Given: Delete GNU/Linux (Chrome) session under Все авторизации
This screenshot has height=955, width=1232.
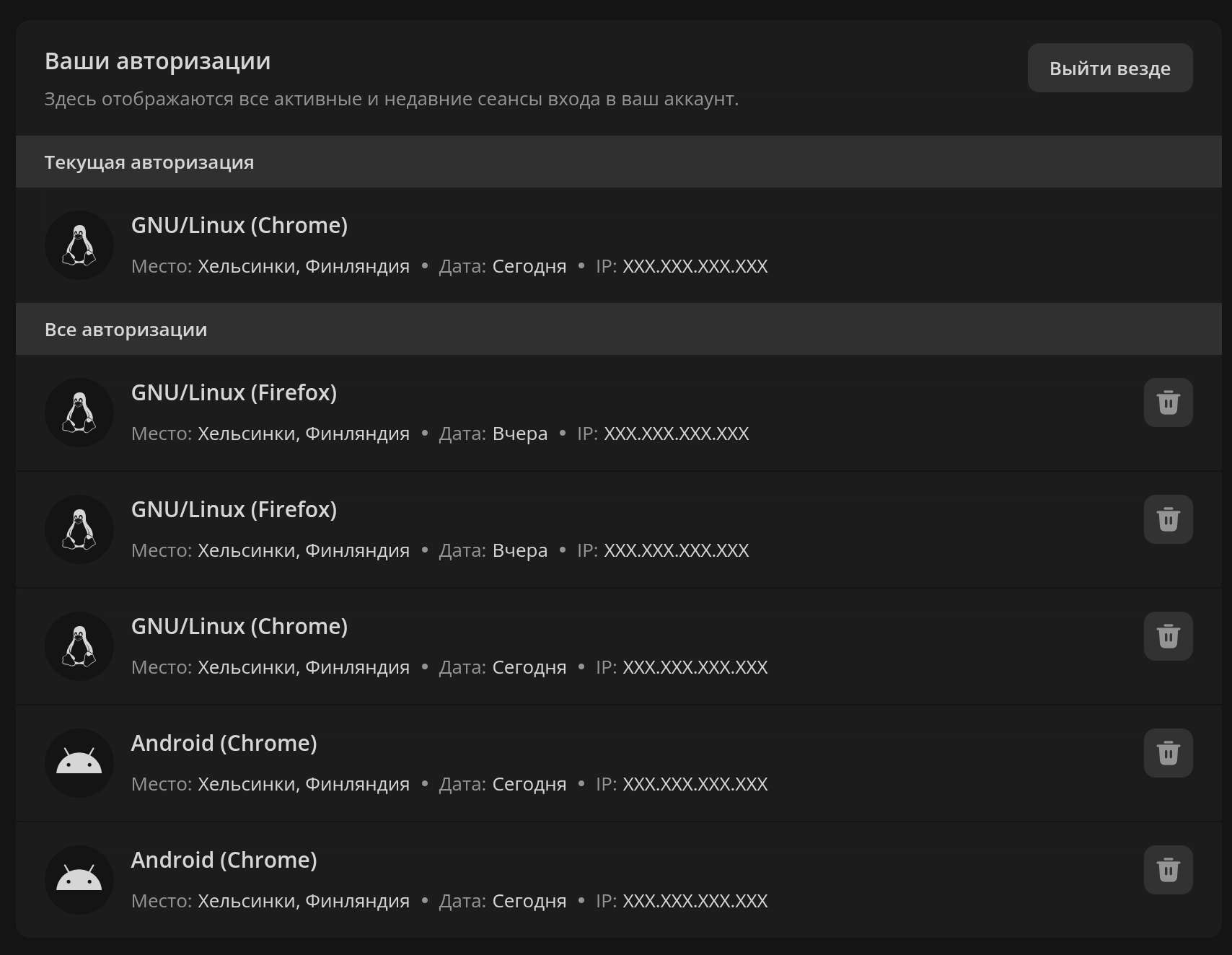Looking at the screenshot, I should pos(1168,636).
